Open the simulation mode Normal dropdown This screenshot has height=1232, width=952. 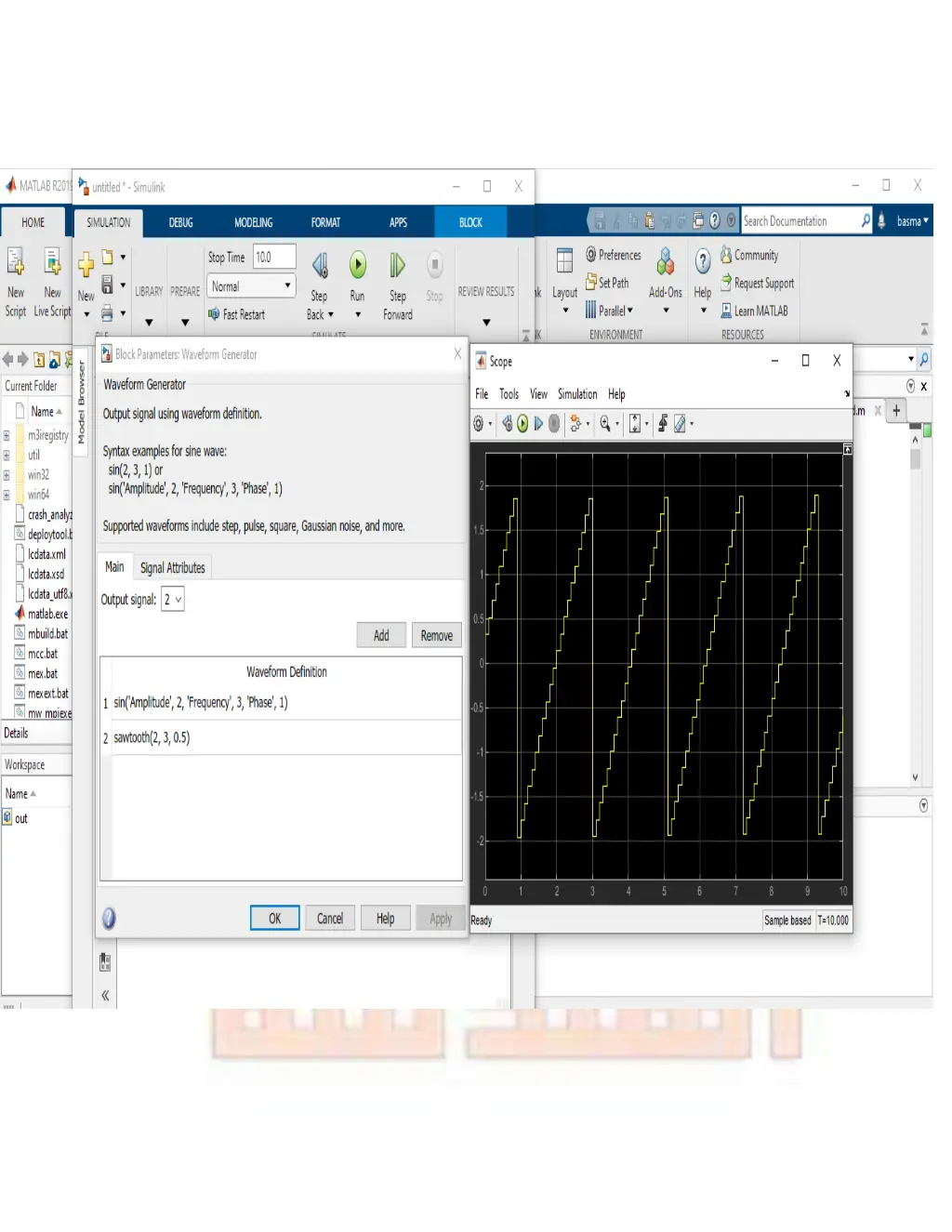[x=251, y=286]
